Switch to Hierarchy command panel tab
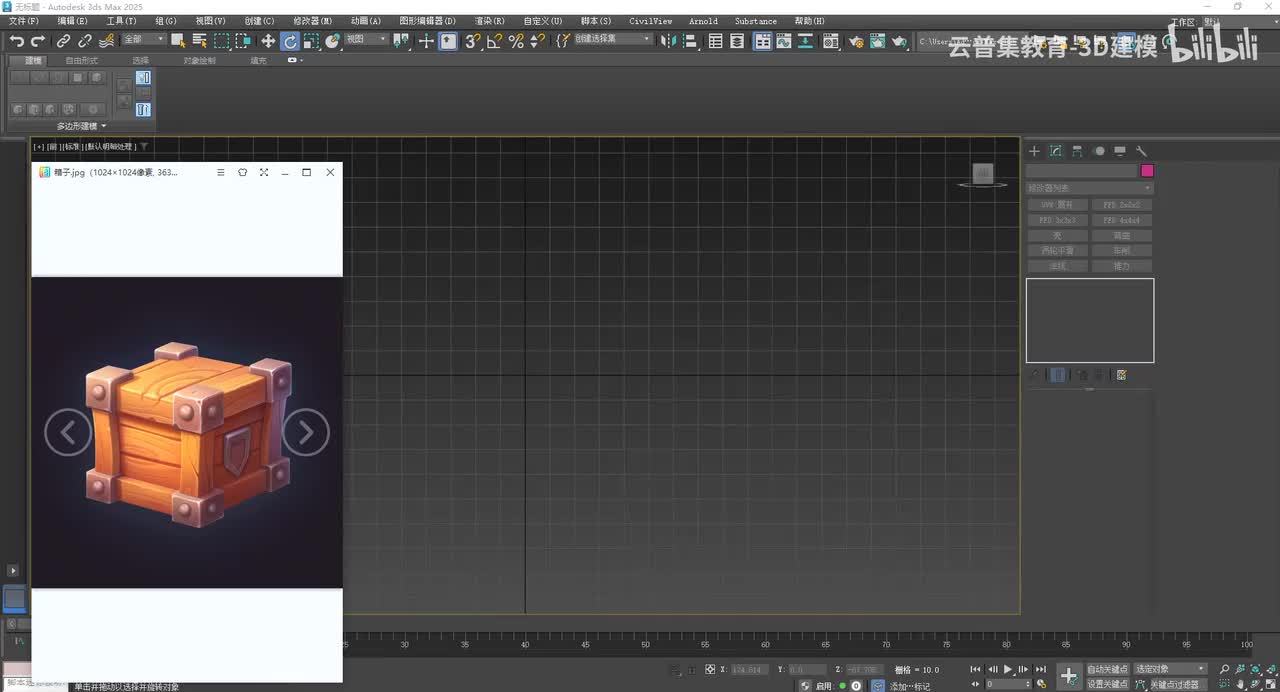Viewport: 1280px width, 692px height. tap(1077, 151)
